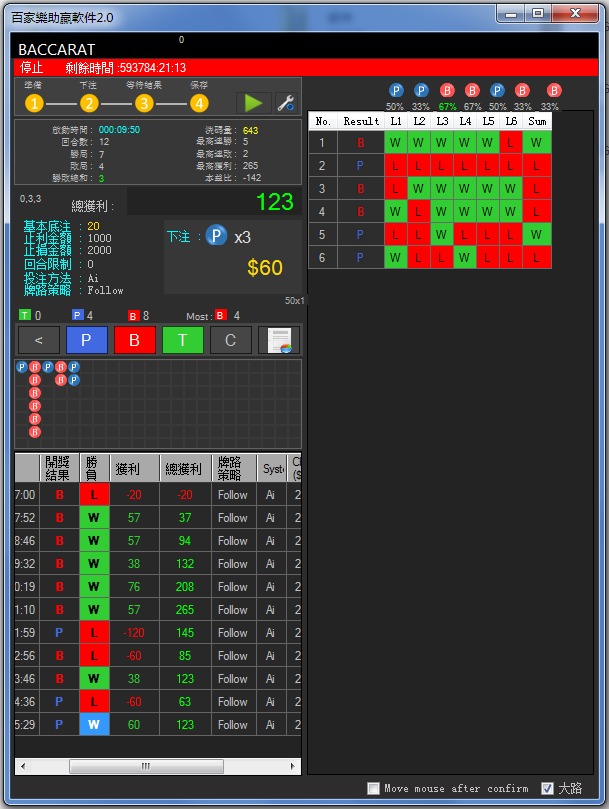Click the total profit field showing 123

click(x=213, y=203)
